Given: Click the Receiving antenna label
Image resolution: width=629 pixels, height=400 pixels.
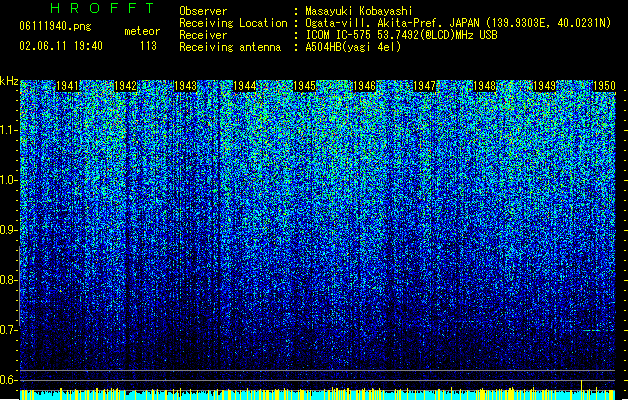Looking at the screenshot, I should 230,47.
